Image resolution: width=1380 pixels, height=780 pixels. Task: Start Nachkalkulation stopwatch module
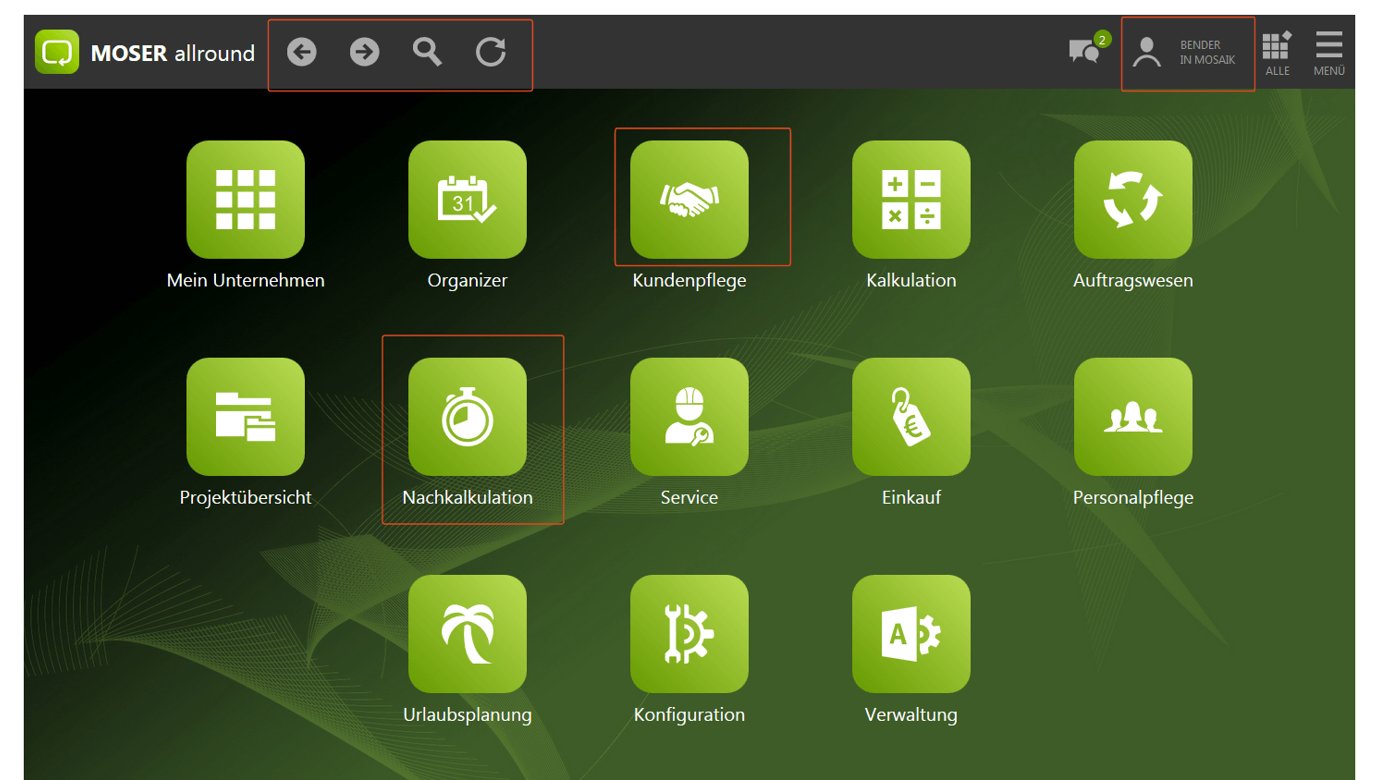467,417
